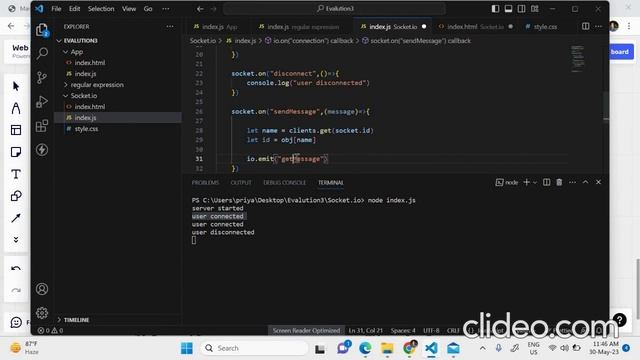
Task: Switch to style.css editor tab
Action: pyautogui.click(x=541, y=27)
